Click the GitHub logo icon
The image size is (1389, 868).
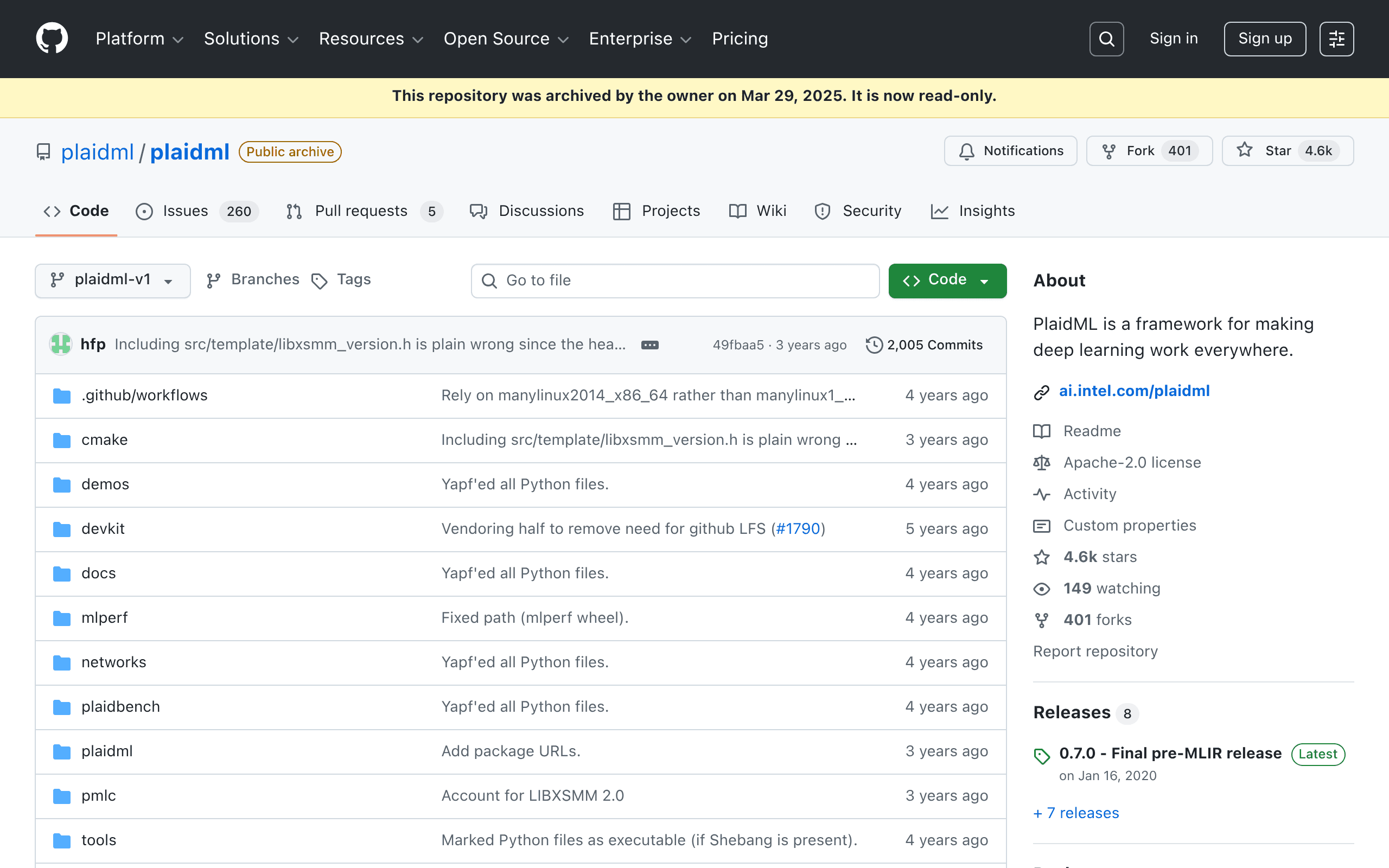(x=52, y=39)
